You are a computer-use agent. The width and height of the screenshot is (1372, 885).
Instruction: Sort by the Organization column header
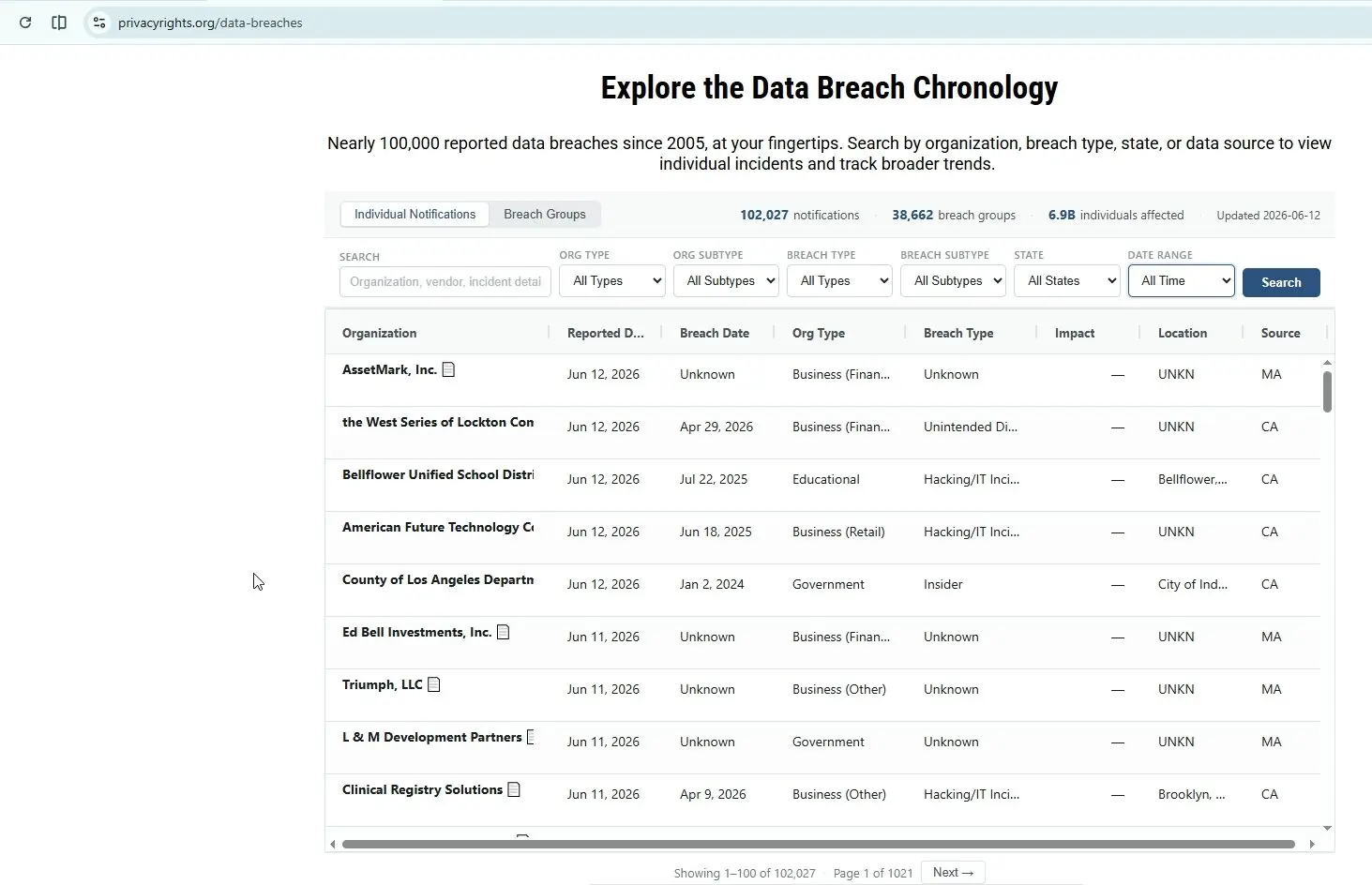click(x=379, y=333)
